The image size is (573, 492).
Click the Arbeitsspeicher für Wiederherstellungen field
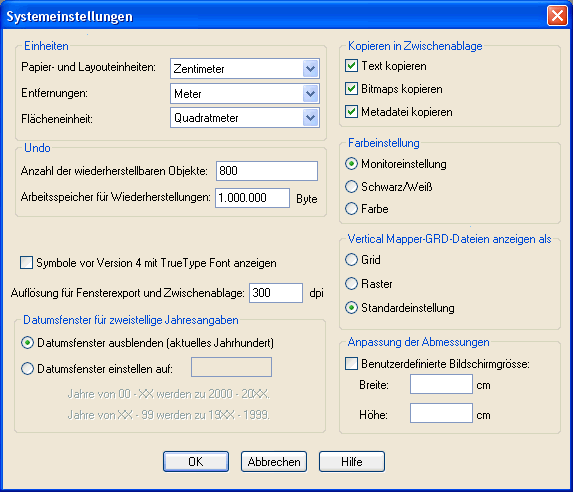point(253,198)
